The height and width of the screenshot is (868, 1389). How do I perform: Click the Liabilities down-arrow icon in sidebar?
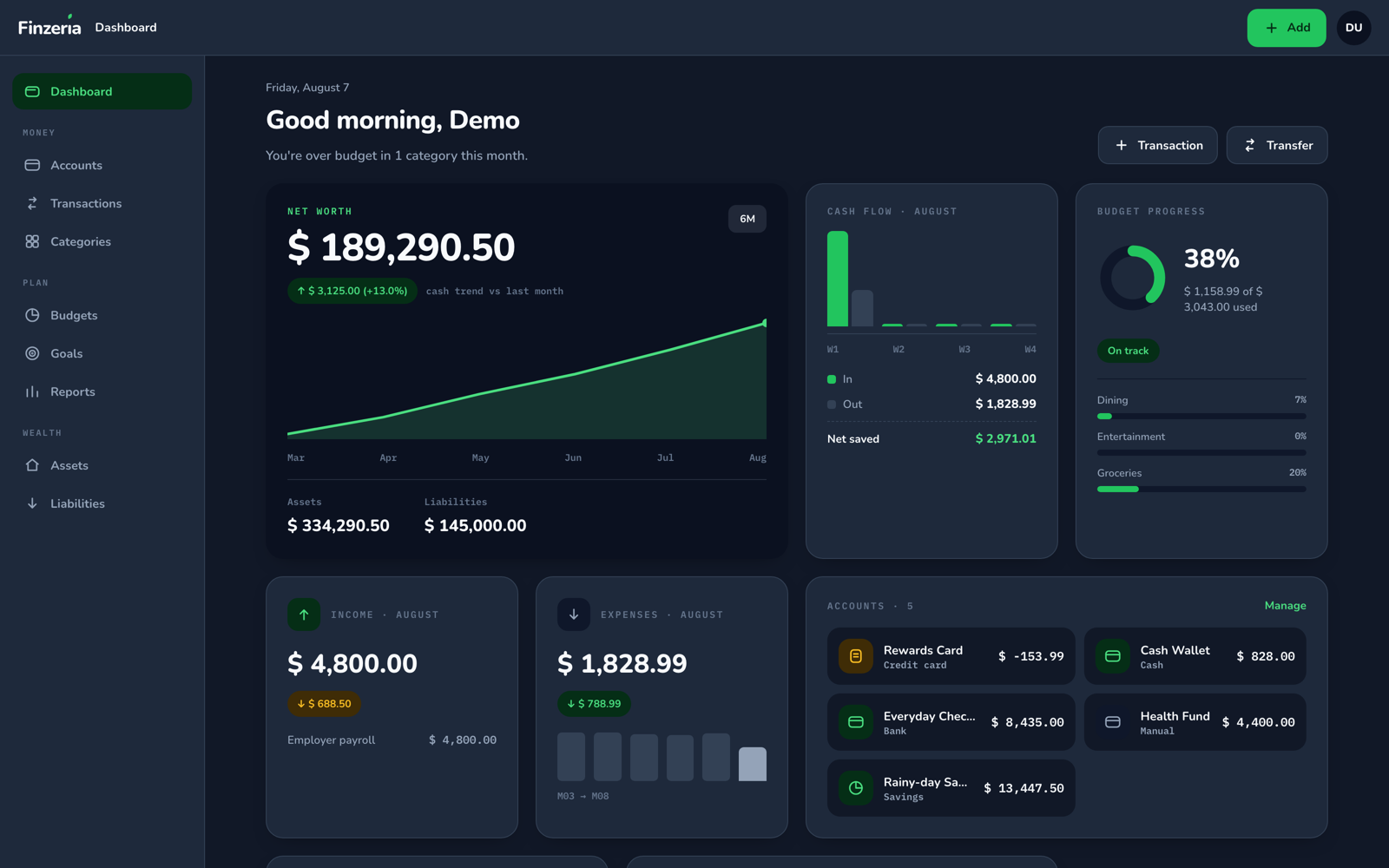(x=32, y=503)
